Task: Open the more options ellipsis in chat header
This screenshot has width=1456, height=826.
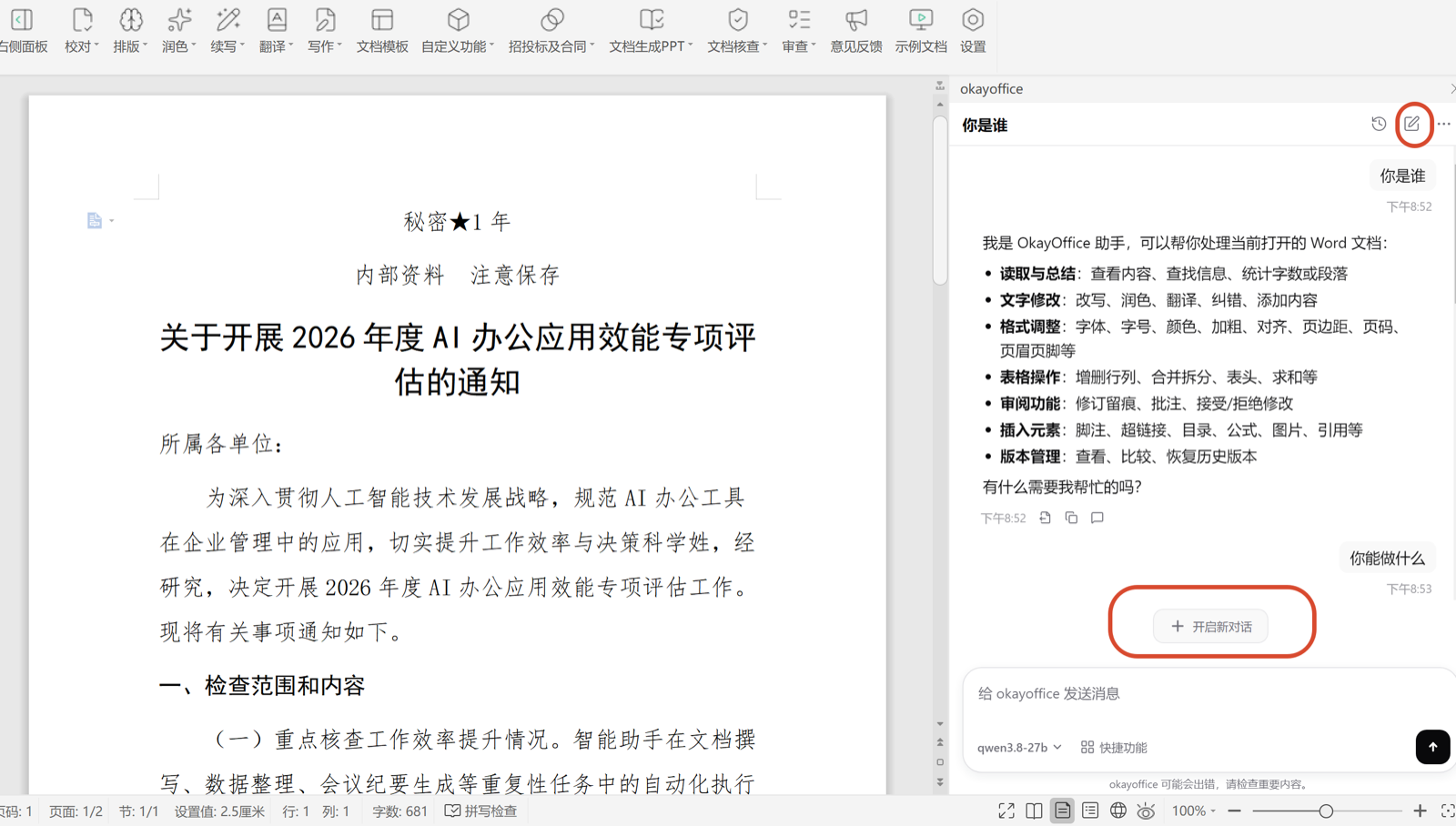Action: (x=1444, y=124)
